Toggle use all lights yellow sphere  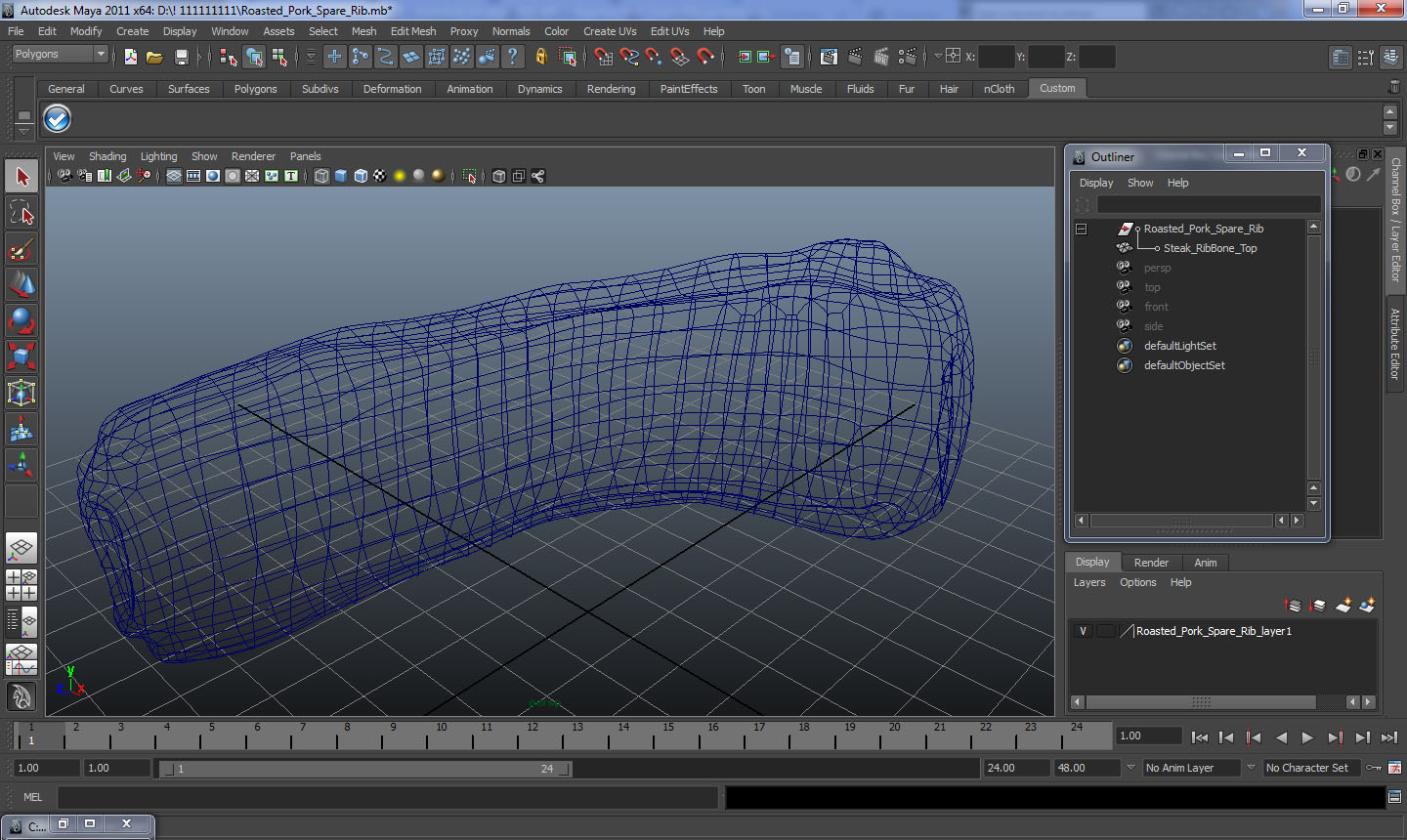click(x=400, y=176)
